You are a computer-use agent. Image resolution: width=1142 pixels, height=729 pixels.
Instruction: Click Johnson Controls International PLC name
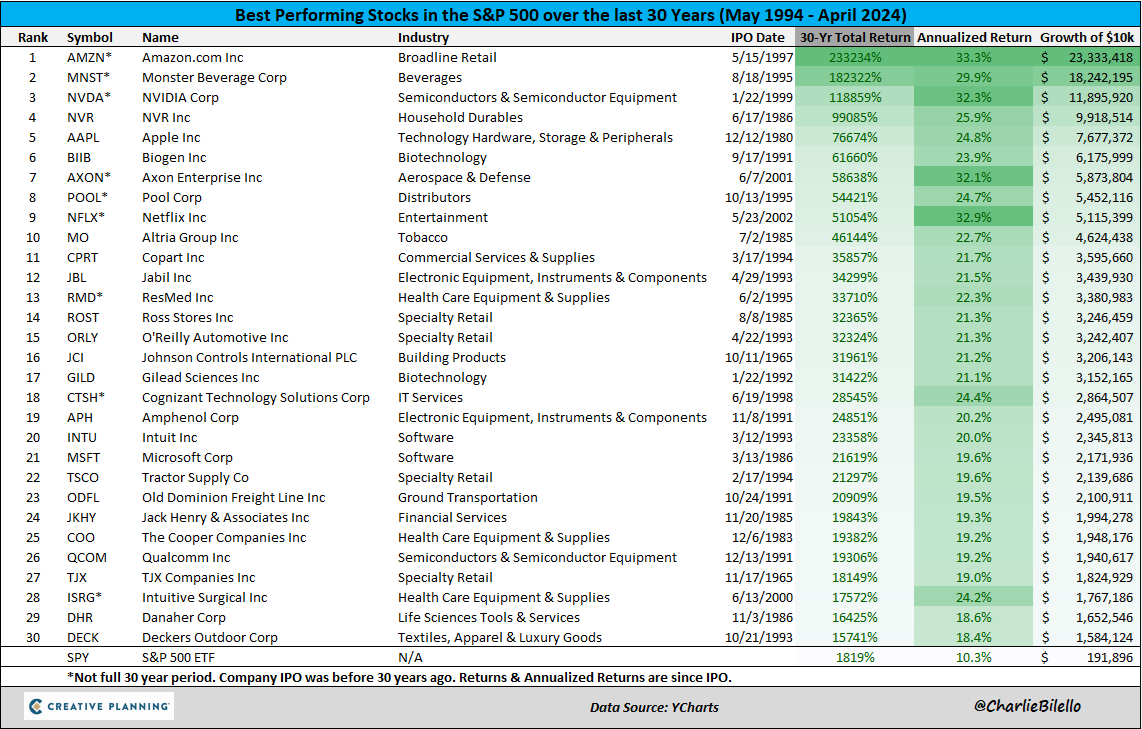click(249, 358)
